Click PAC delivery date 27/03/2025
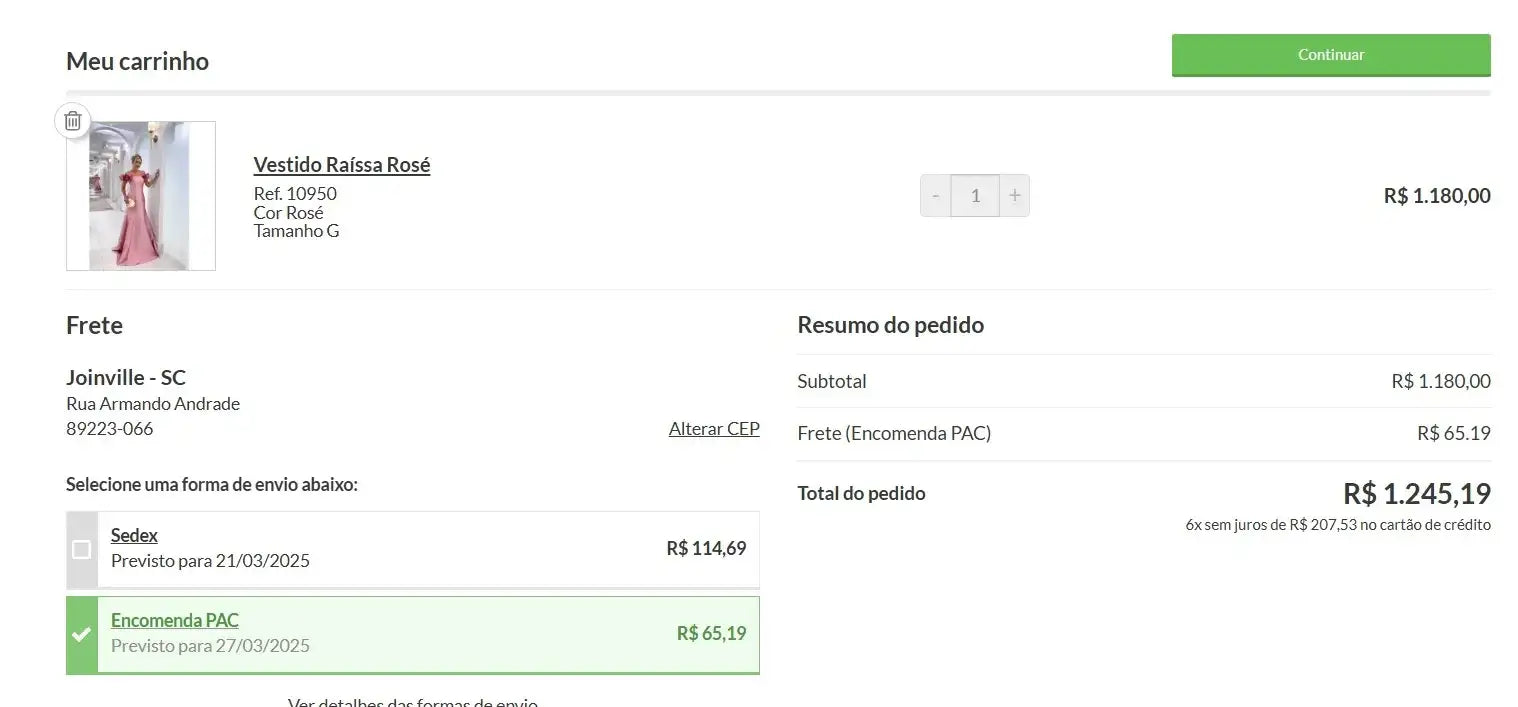 point(210,646)
